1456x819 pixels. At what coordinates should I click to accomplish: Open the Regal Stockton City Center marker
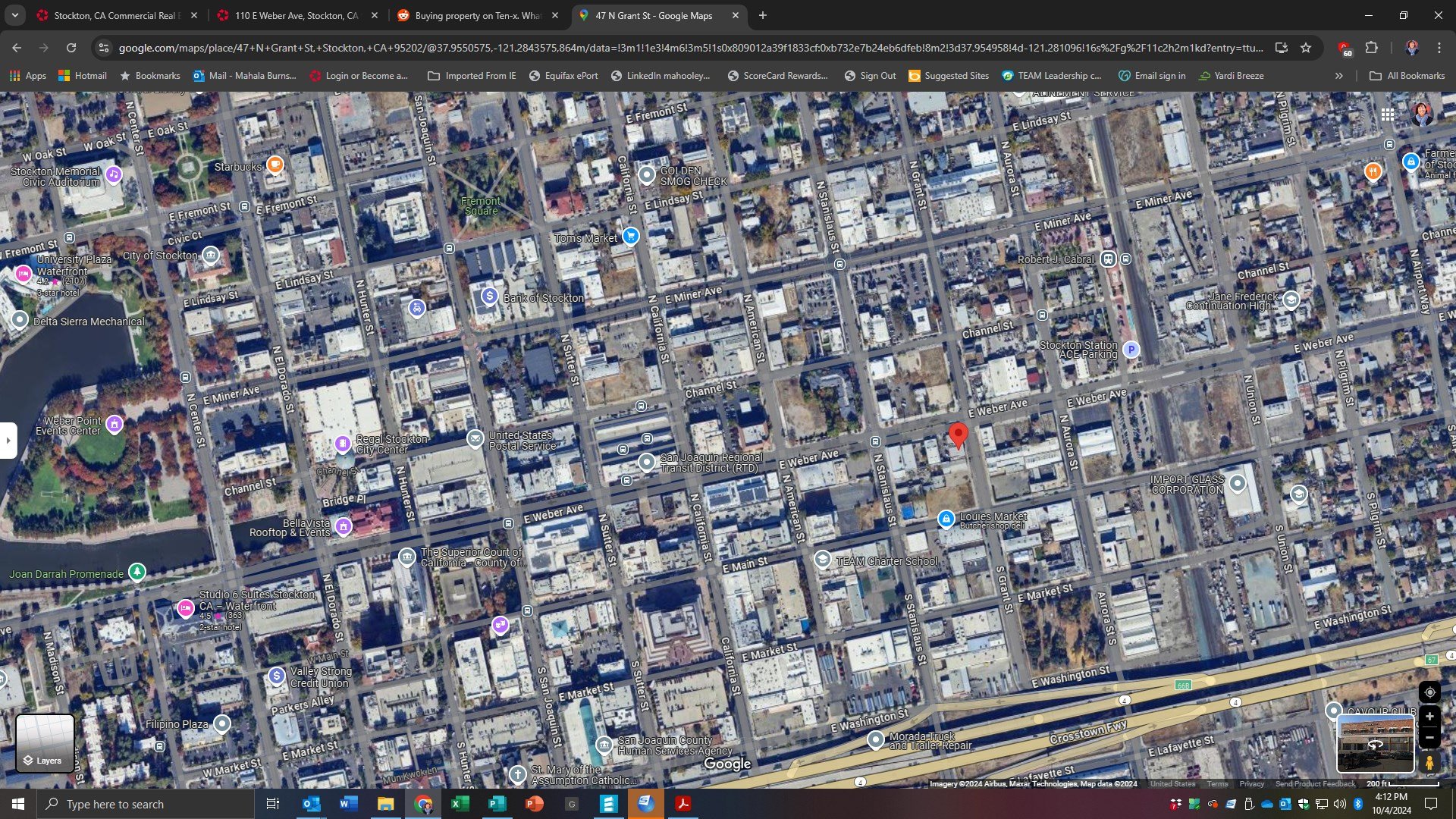pyautogui.click(x=343, y=443)
